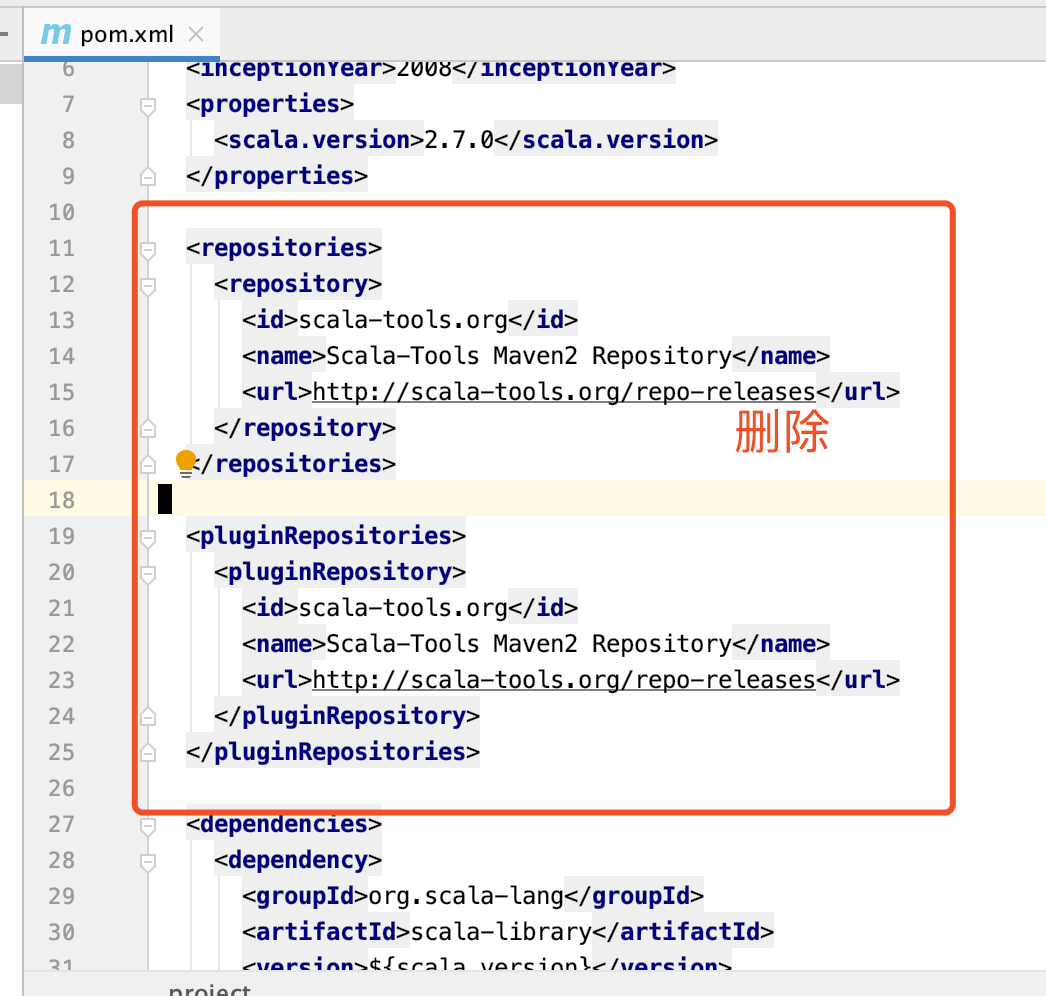Click the groupId org.scala-lang text
Viewport: 1046px width, 996px height.
[x=467, y=896]
